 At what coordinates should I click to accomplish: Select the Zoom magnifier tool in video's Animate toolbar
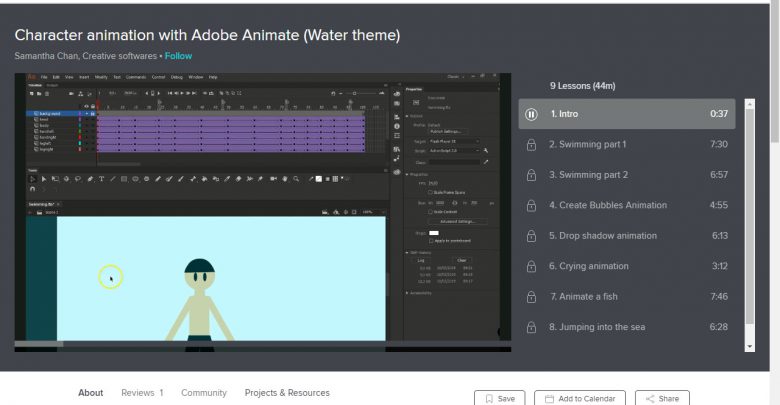296,179
